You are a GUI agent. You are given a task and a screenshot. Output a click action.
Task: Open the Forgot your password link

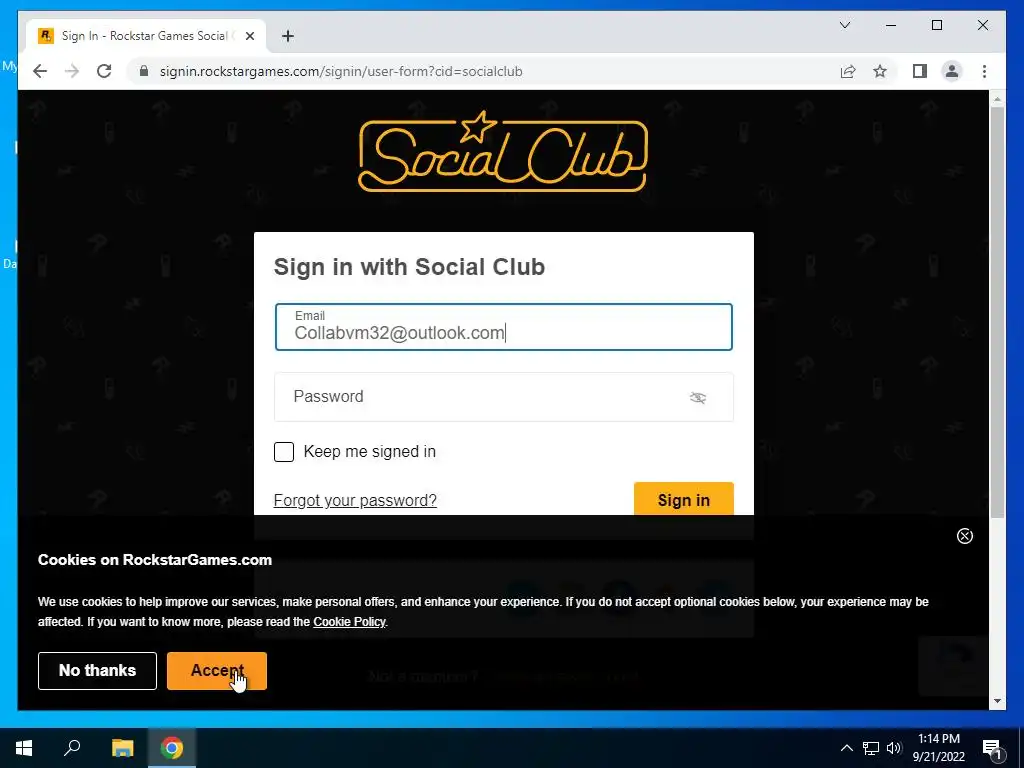pos(355,500)
